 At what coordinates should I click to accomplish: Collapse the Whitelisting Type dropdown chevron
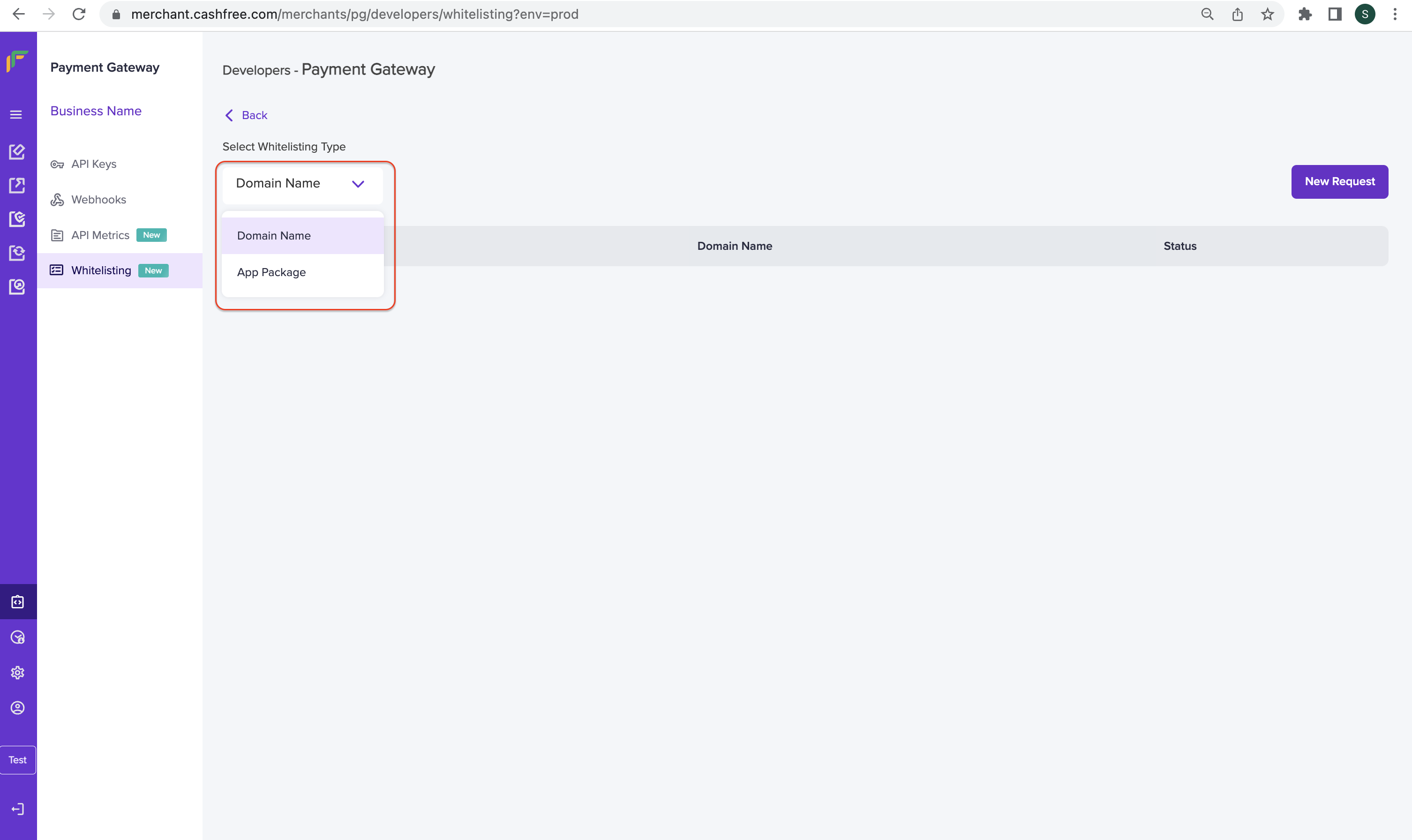(x=358, y=184)
